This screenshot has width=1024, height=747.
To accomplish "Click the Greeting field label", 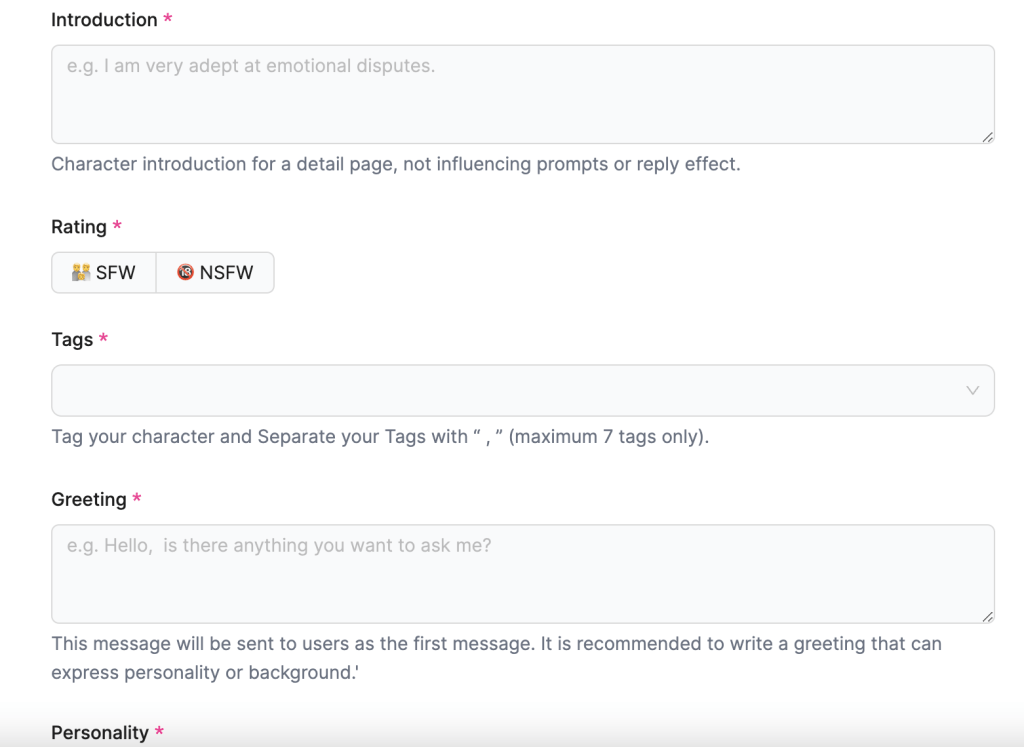I will point(89,499).
